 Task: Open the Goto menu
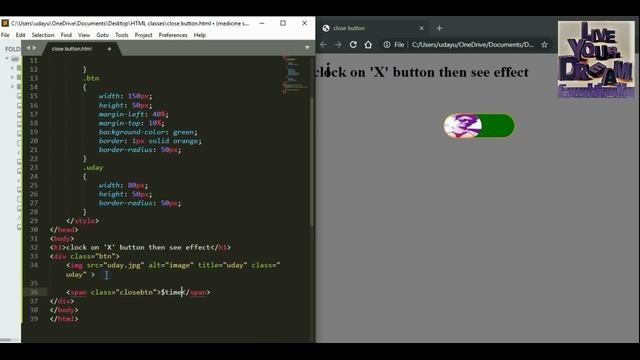tap(102, 35)
